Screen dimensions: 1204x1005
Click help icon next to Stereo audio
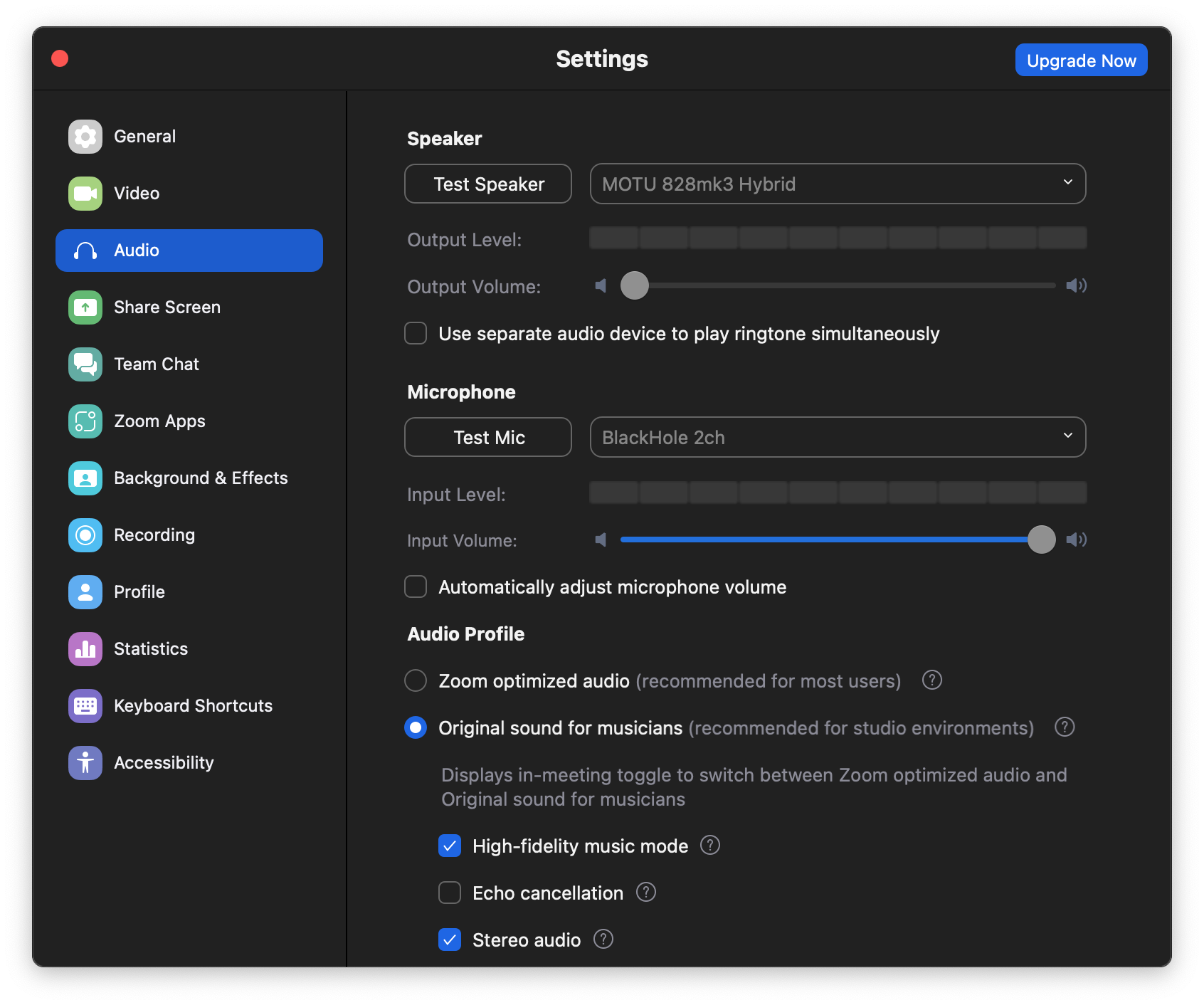pos(603,940)
